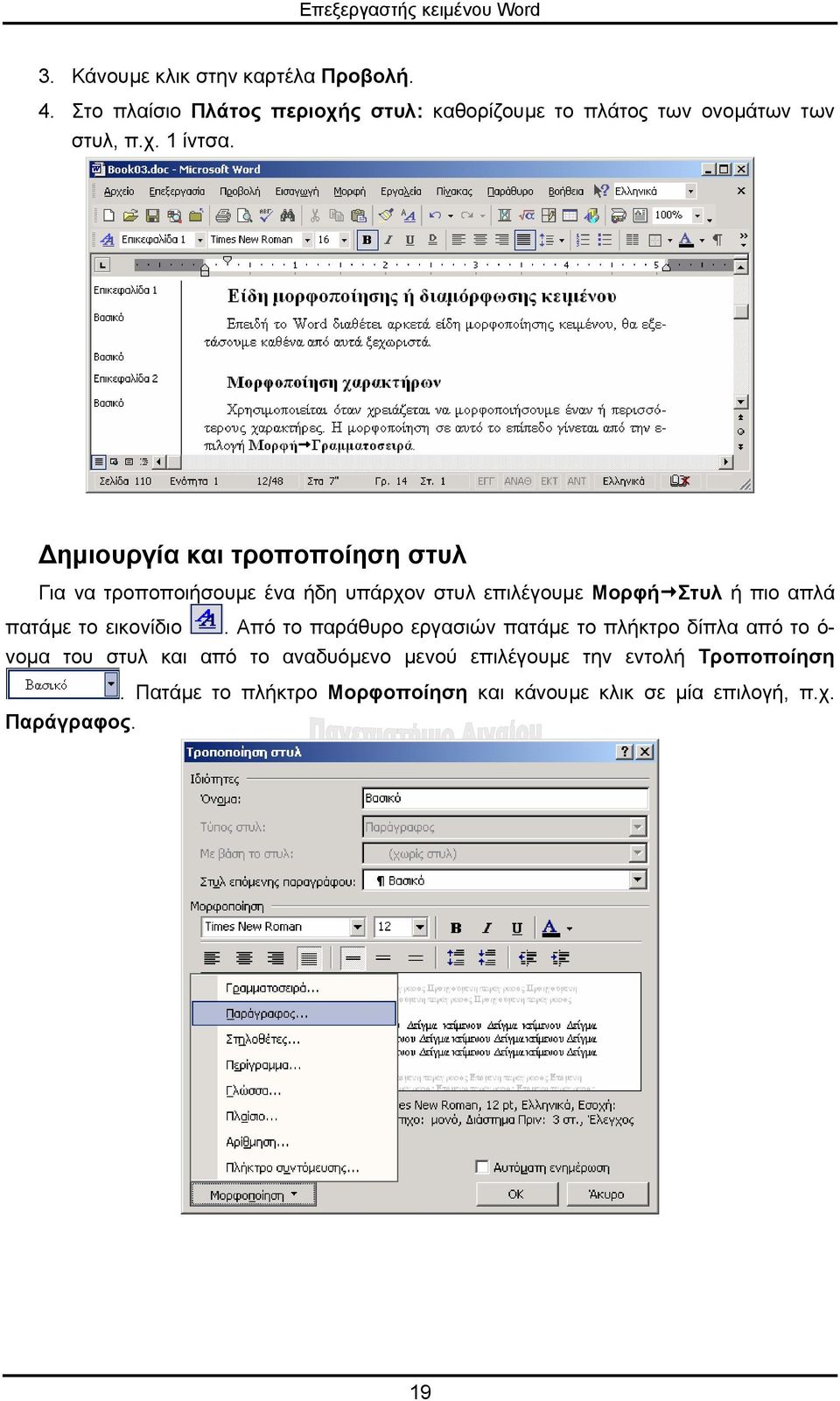The image size is (840, 1401).
Task: Select Παράγραφος... from the popup menu
Action: 294,1013
